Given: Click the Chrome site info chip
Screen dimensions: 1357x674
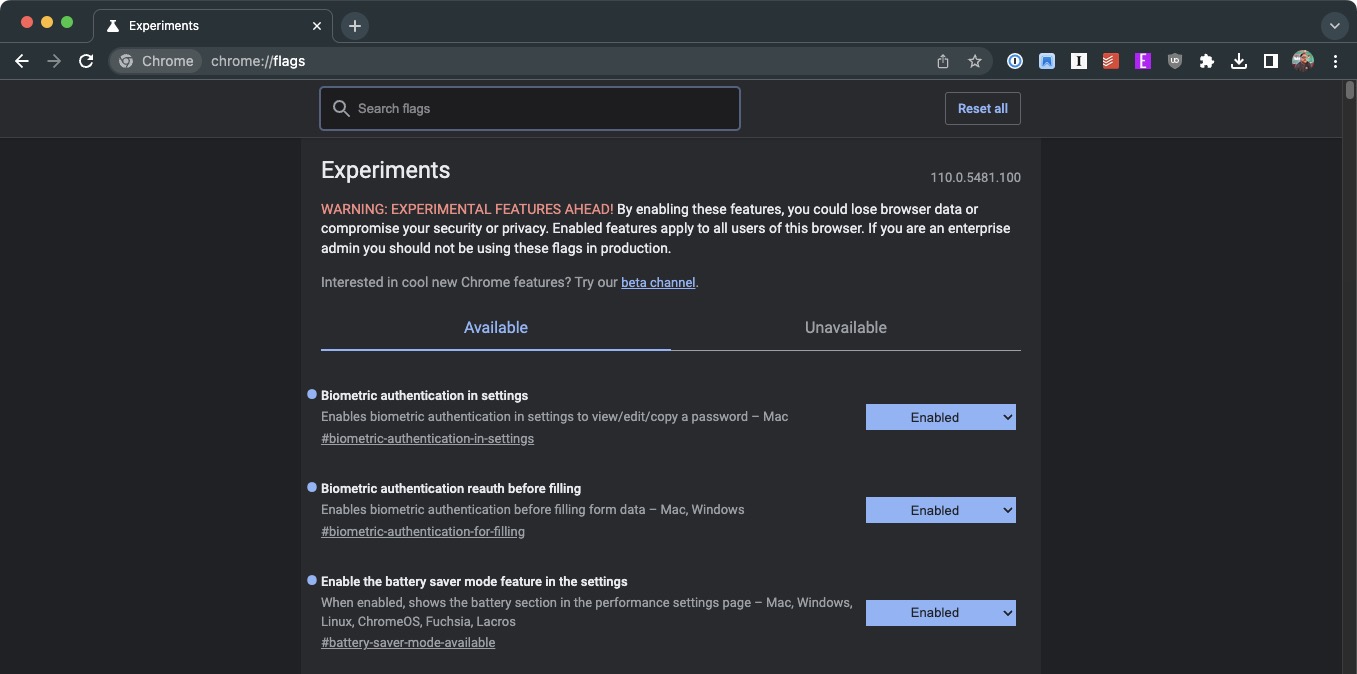Looking at the screenshot, I should click(x=155, y=61).
